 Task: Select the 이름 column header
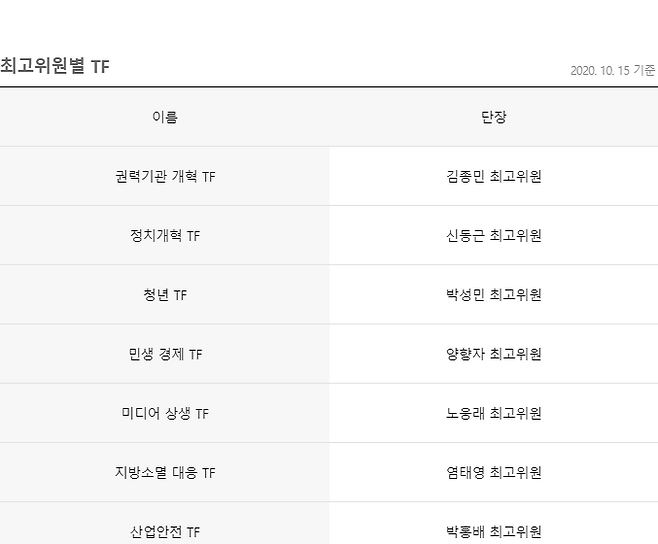165,117
